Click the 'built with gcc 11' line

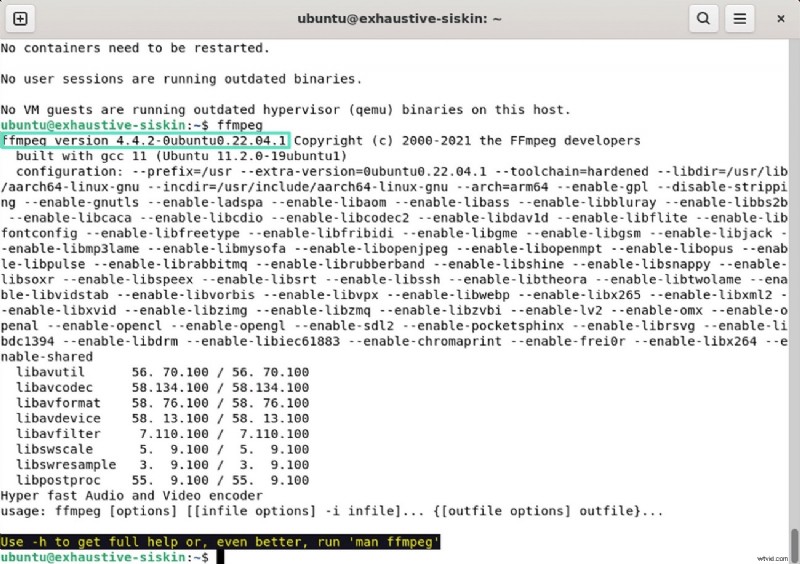(x=181, y=156)
